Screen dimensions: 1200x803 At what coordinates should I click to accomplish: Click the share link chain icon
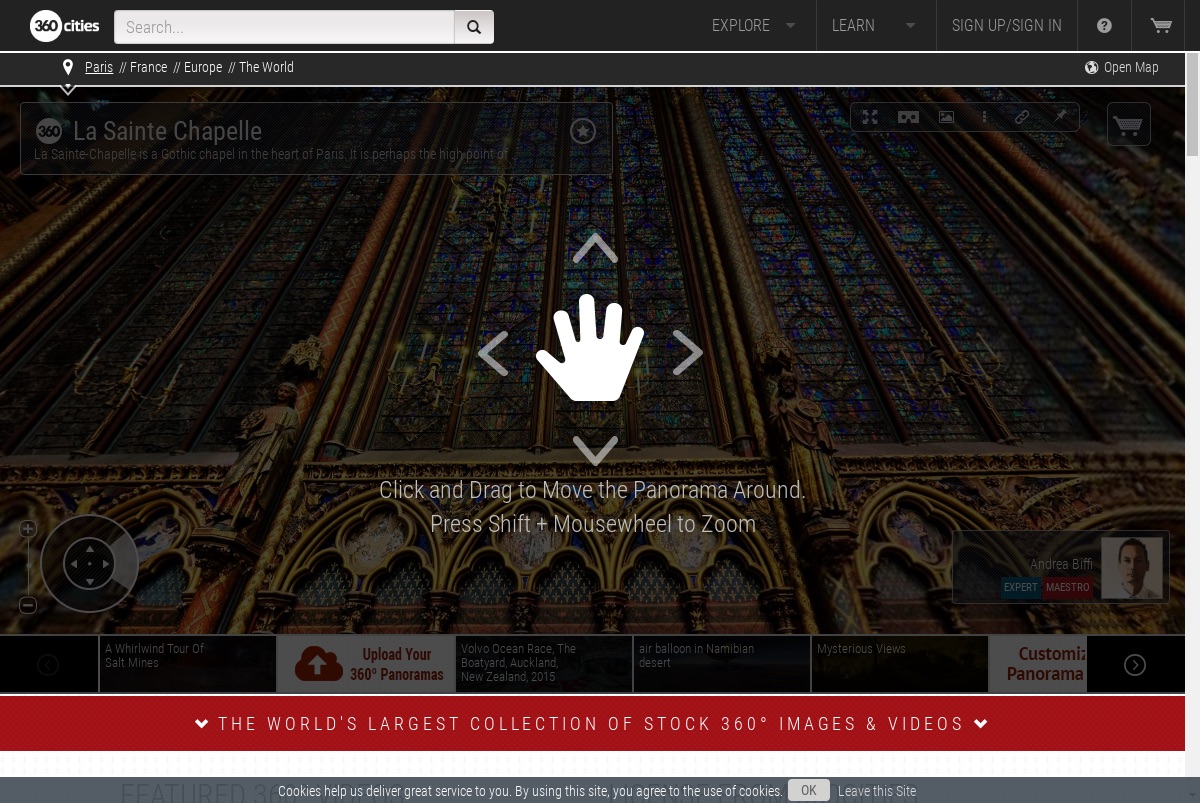pos(1022,117)
